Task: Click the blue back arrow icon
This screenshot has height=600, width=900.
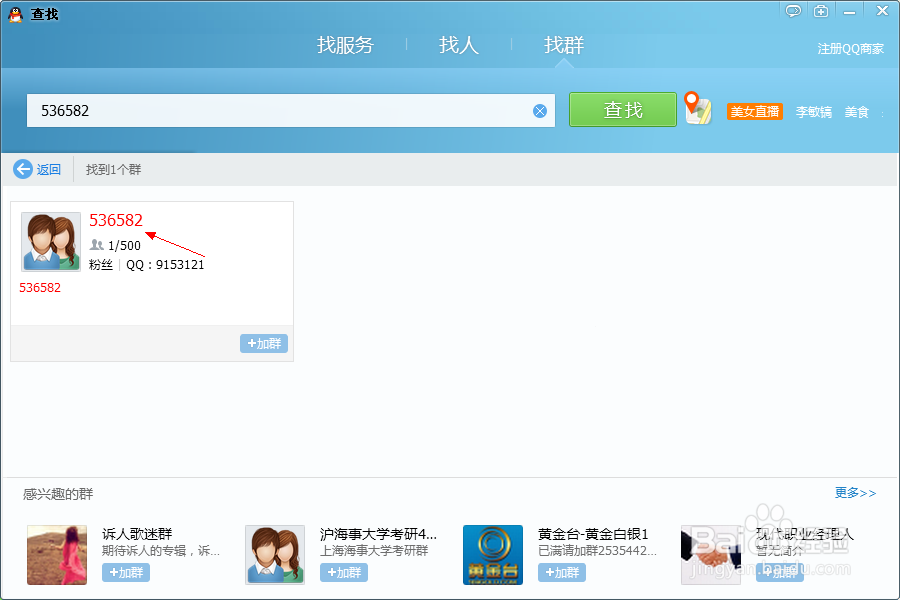Action: point(23,169)
